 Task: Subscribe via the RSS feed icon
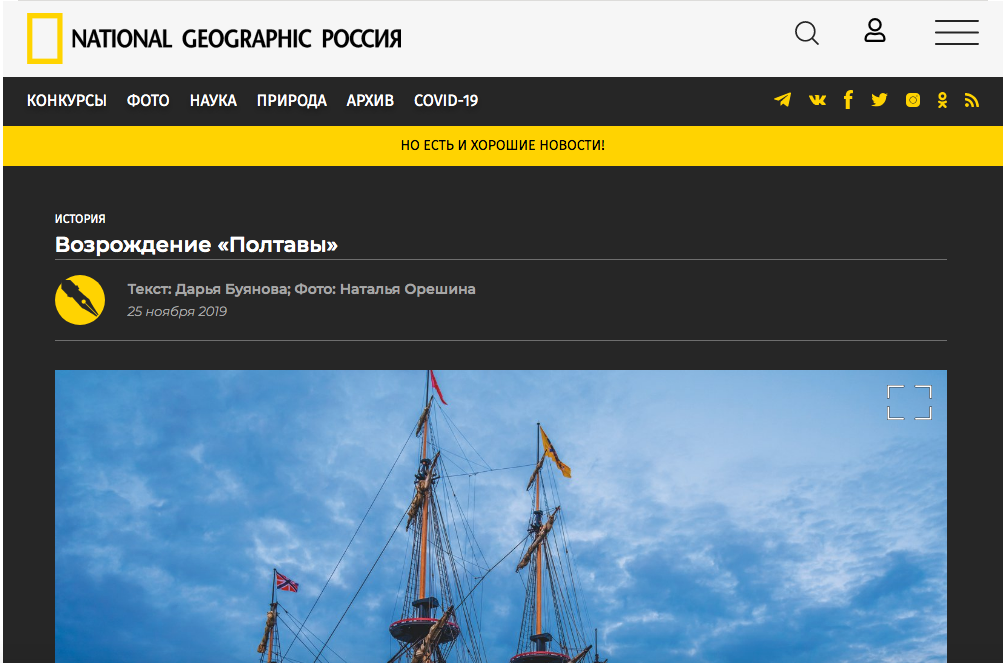[971, 100]
